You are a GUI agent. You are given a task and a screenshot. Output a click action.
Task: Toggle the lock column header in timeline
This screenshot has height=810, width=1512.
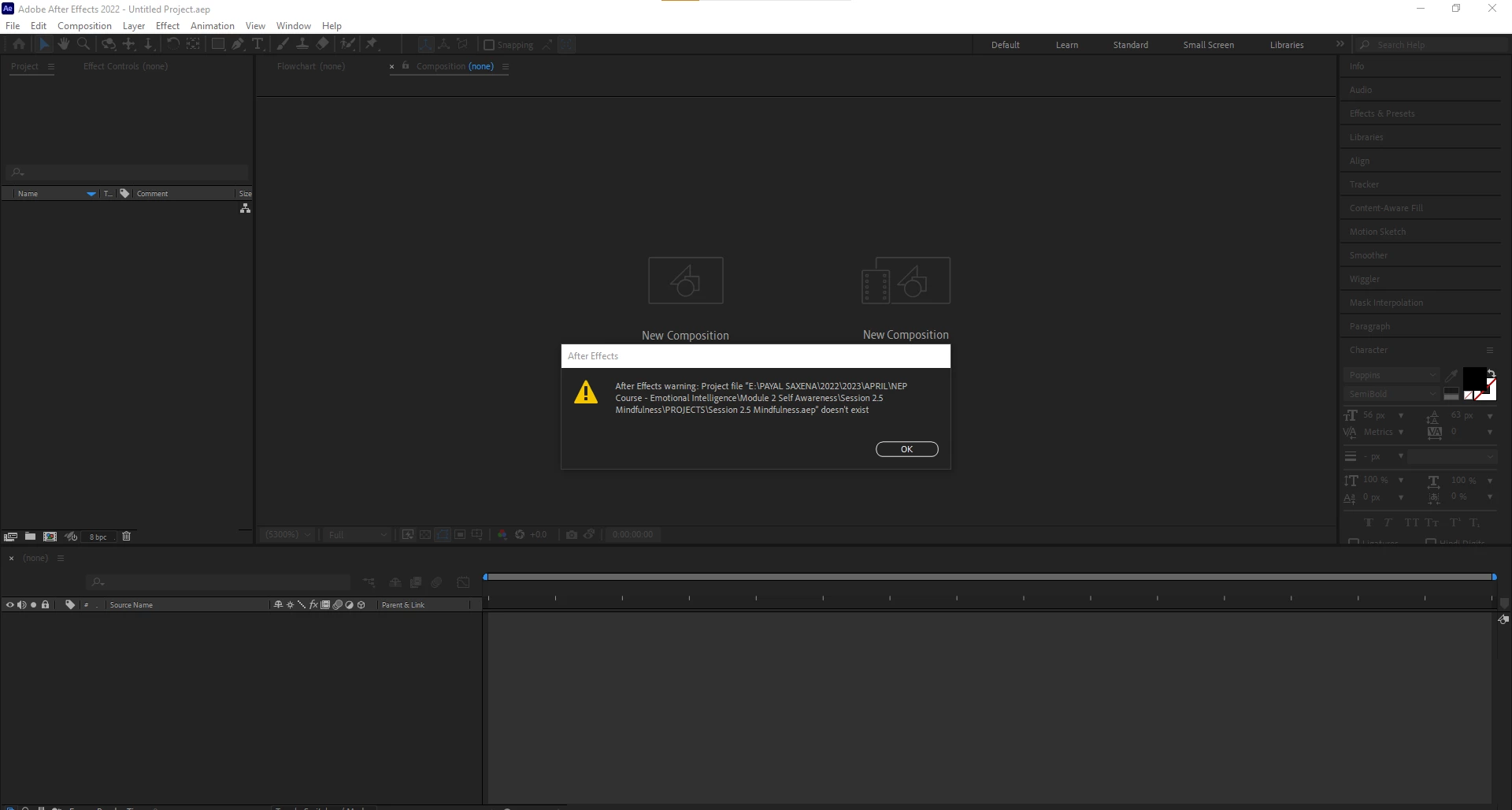(x=46, y=605)
